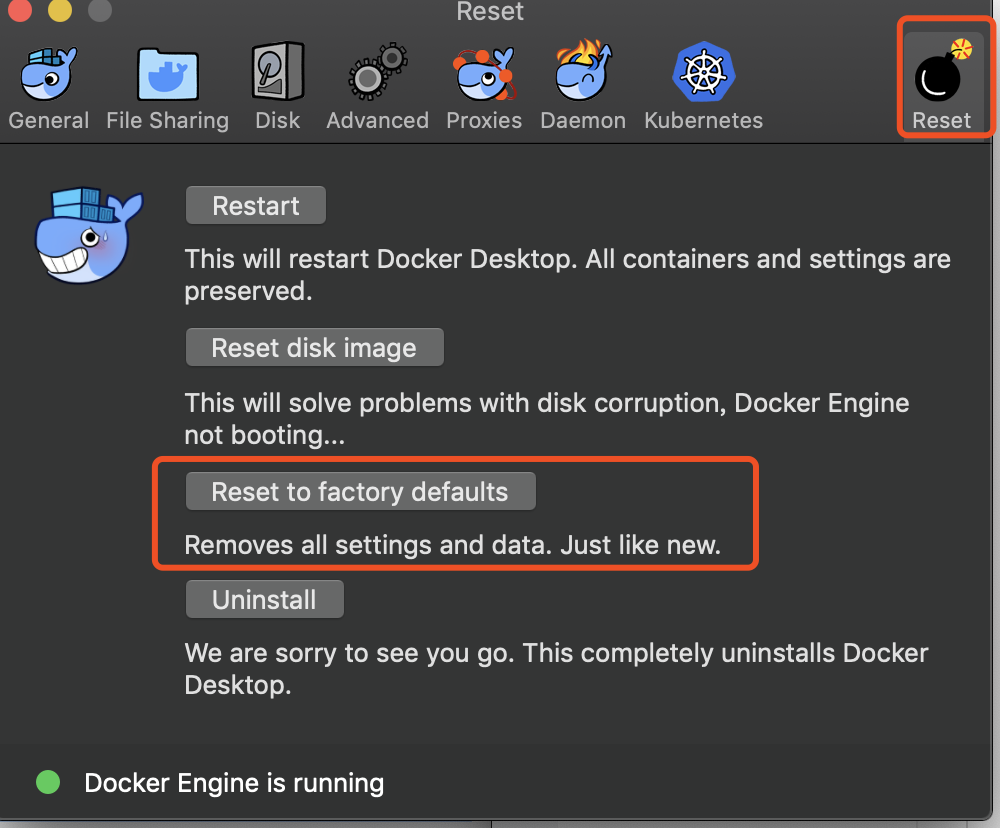Minimize the window with yellow button
Viewport: 1000px width, 828px height.
tap(57, 13)
